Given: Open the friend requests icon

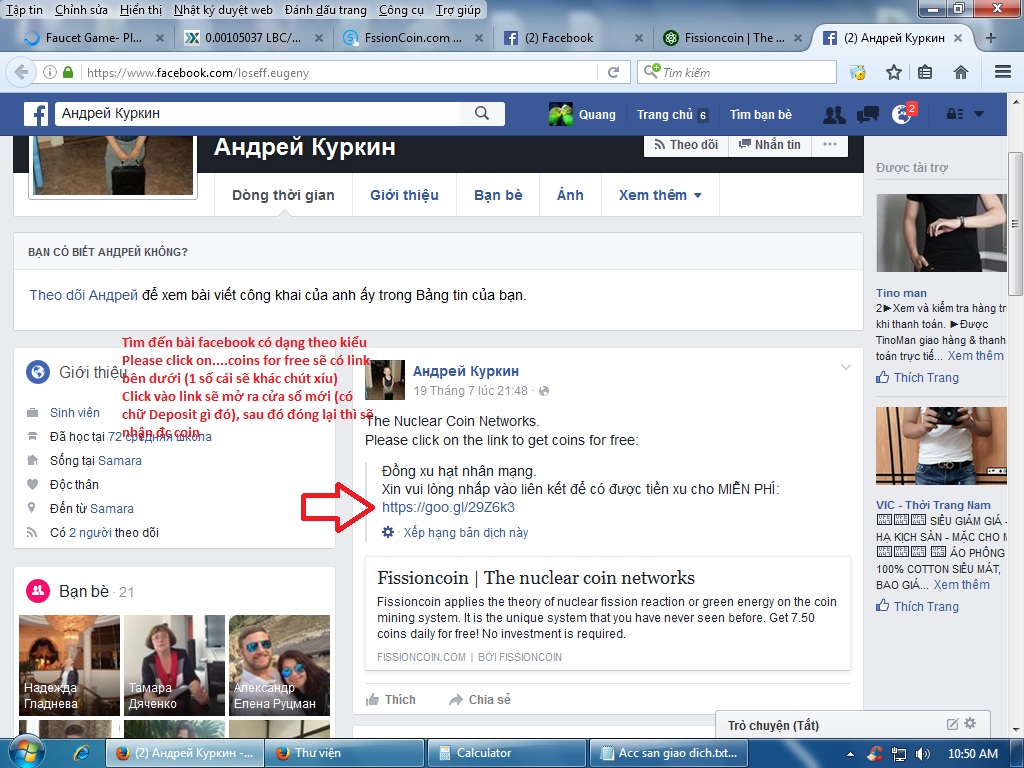Looking at the screenshot, I should pyautogui.click(x=834, y=115).
